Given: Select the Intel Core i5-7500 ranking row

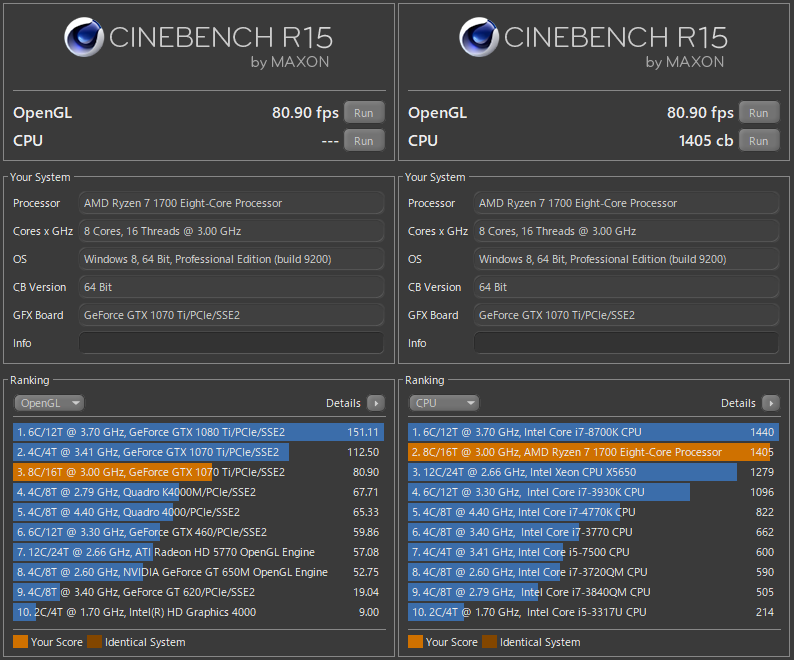Looking at the screenshot, I should click(x=593, y=552).
